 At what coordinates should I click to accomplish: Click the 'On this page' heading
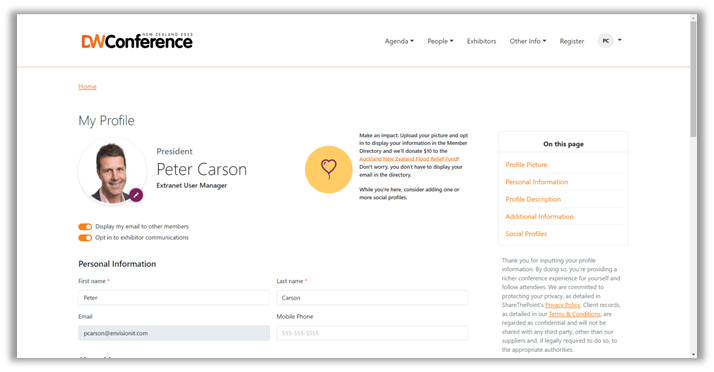click(x=563, y=144)
